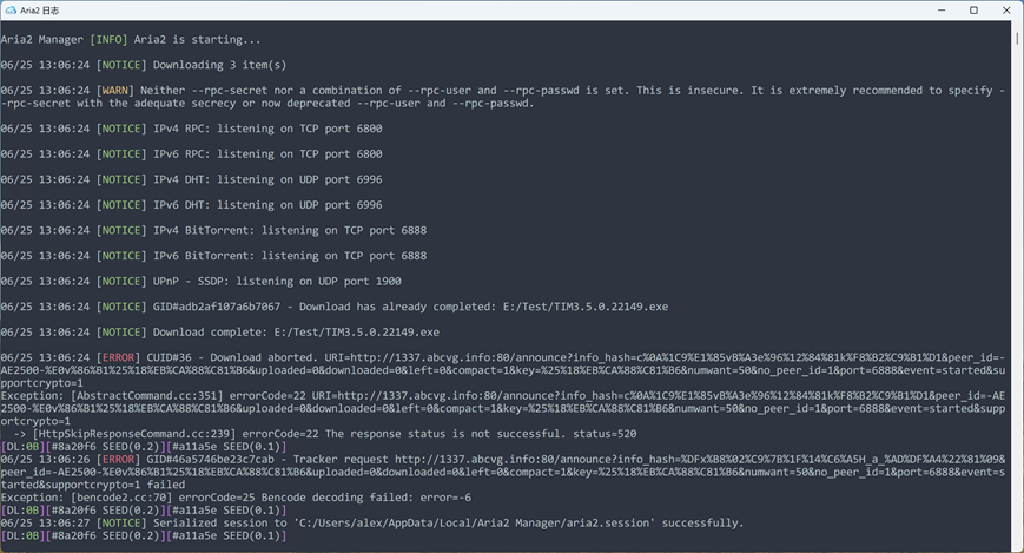
Task: Click the 'IPv6 BitTorrent: listening on TCP port 6888' line
Action: click(290, 256)
